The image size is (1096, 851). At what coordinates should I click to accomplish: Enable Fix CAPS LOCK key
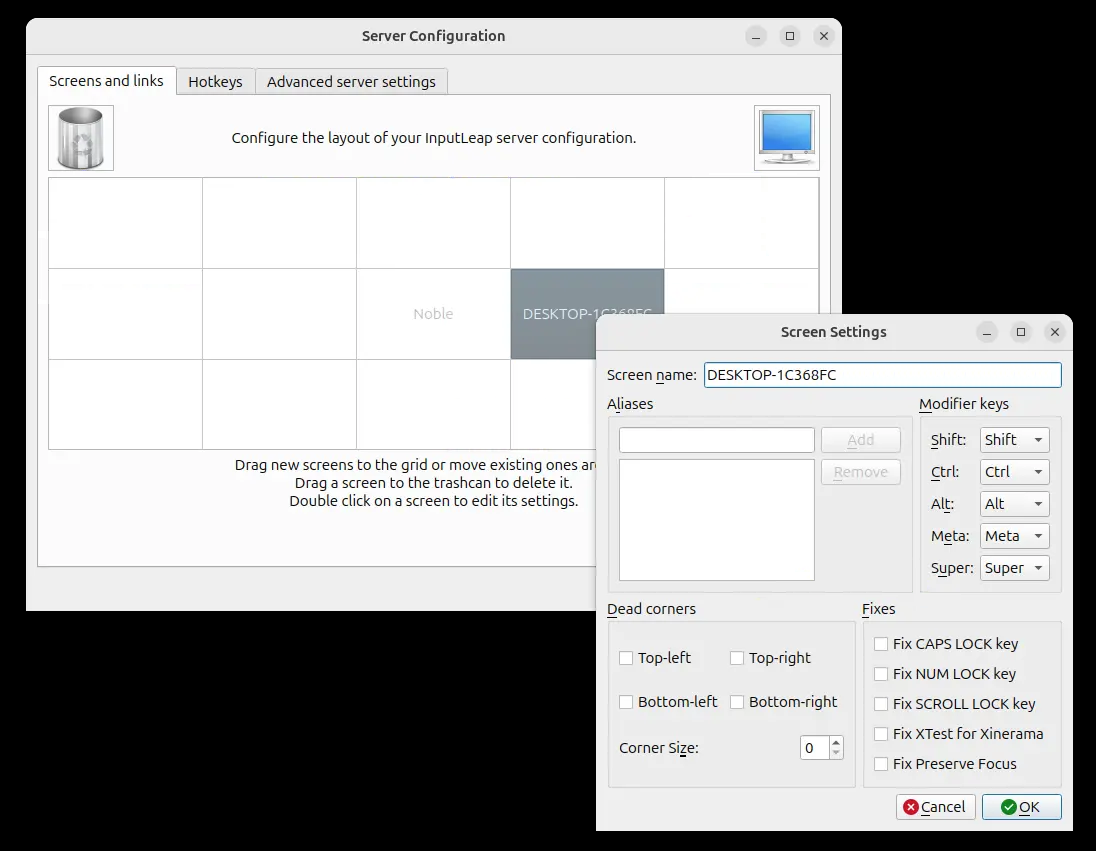[x=881, y=644]
